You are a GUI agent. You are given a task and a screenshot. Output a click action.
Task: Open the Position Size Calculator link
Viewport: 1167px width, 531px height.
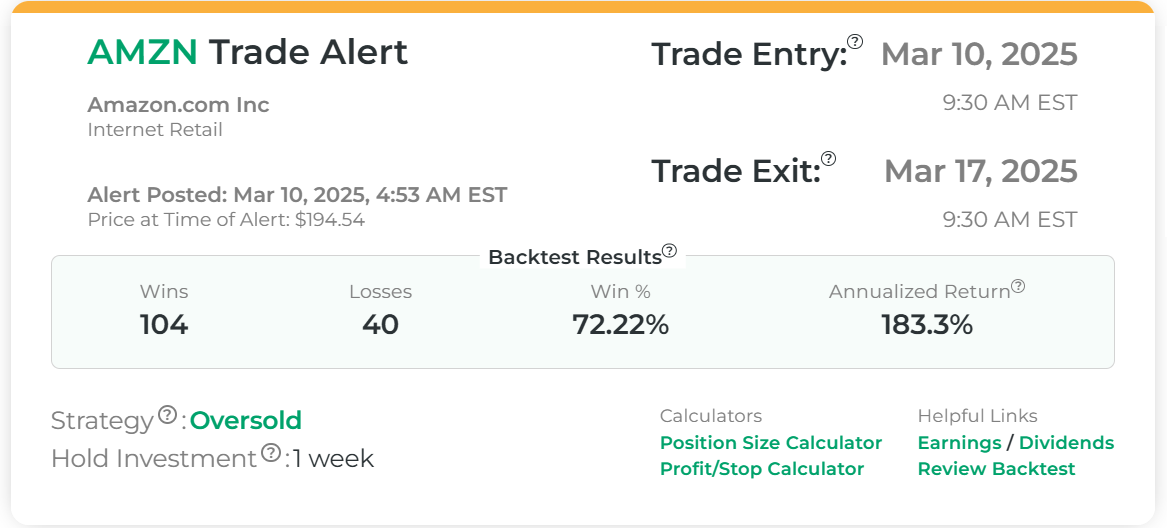coord(771,443)
